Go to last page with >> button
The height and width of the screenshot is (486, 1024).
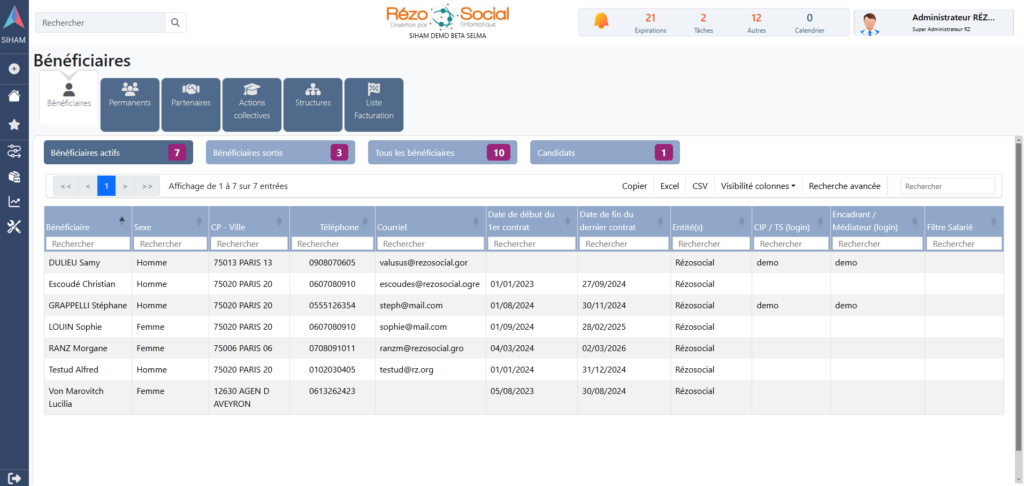point(147,186)
